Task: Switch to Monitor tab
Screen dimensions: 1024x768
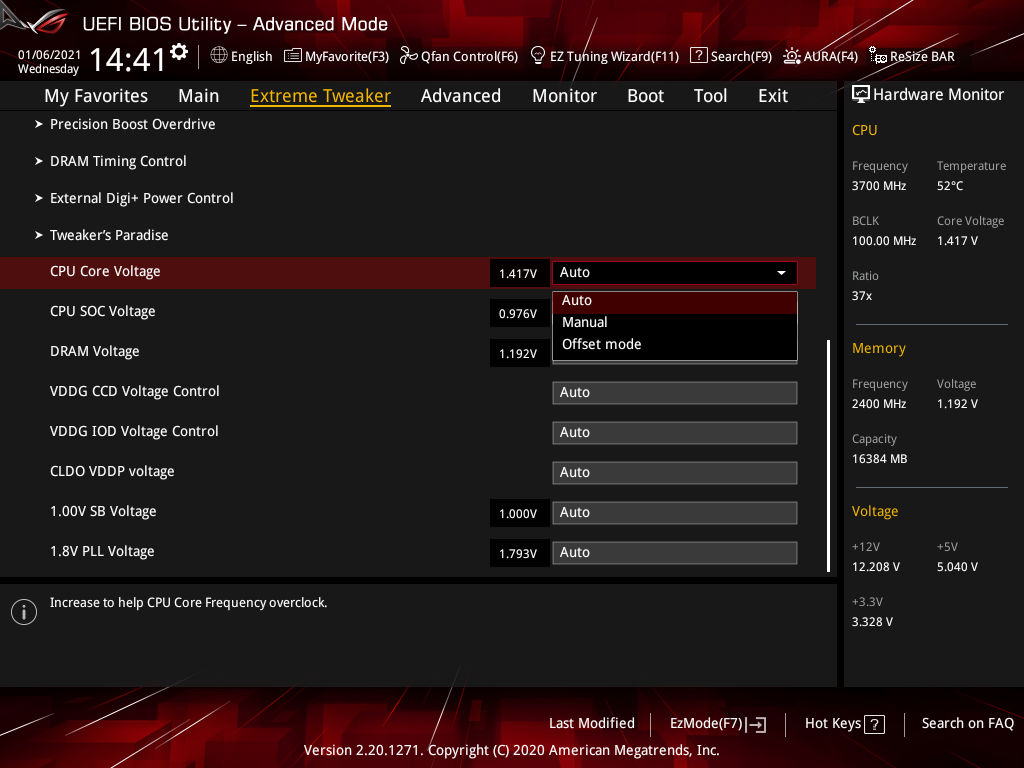Action: pos(564,96)
